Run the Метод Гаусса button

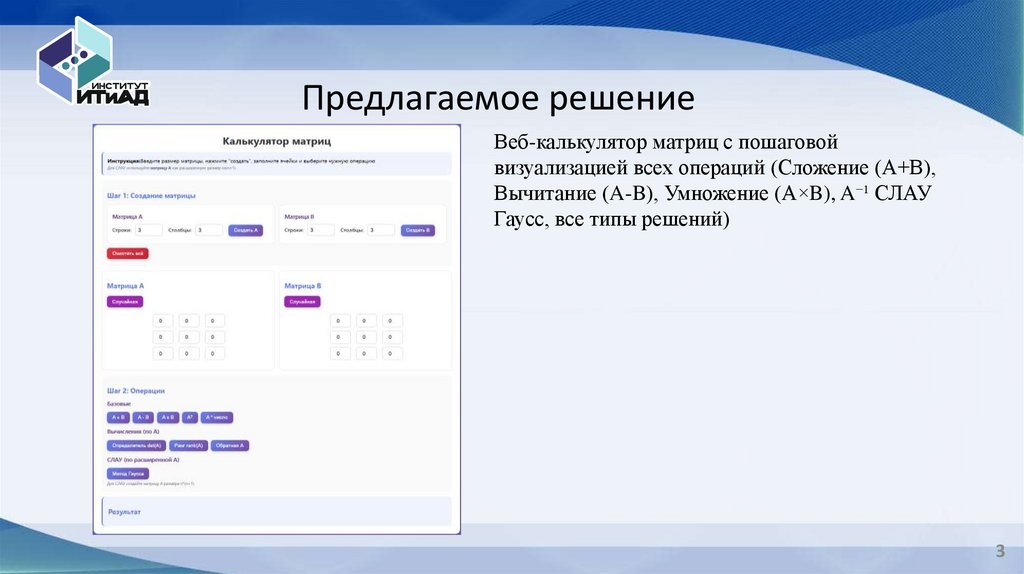coord(128,473)
